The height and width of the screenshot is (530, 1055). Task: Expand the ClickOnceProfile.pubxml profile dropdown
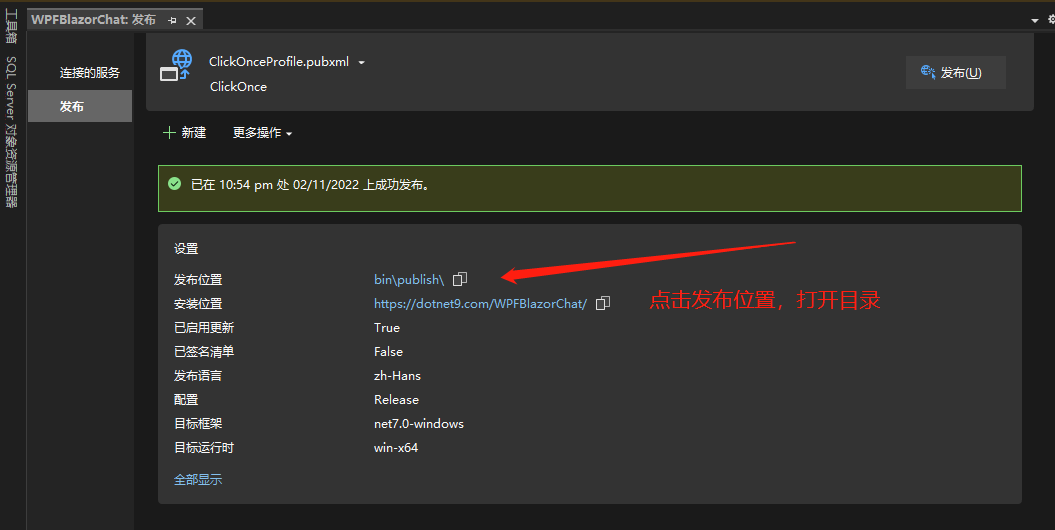[361, 63]
